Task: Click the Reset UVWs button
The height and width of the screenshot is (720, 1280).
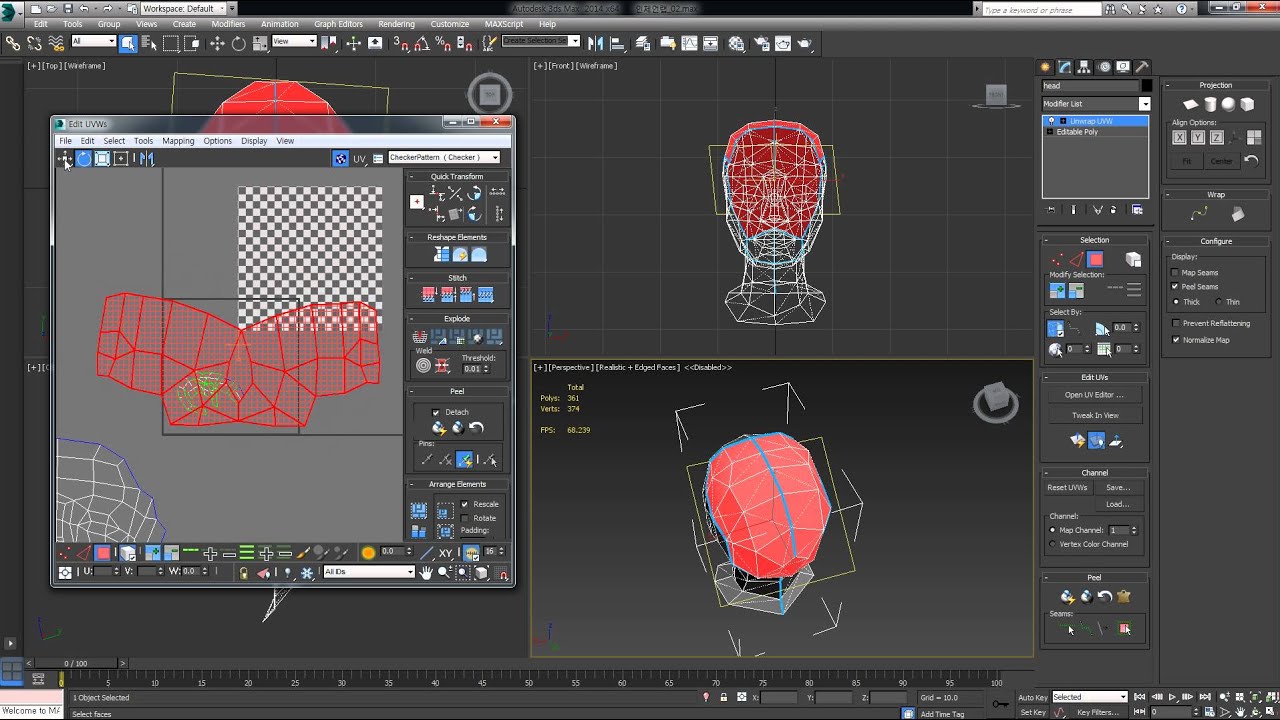Action: tap(1067, 488)
